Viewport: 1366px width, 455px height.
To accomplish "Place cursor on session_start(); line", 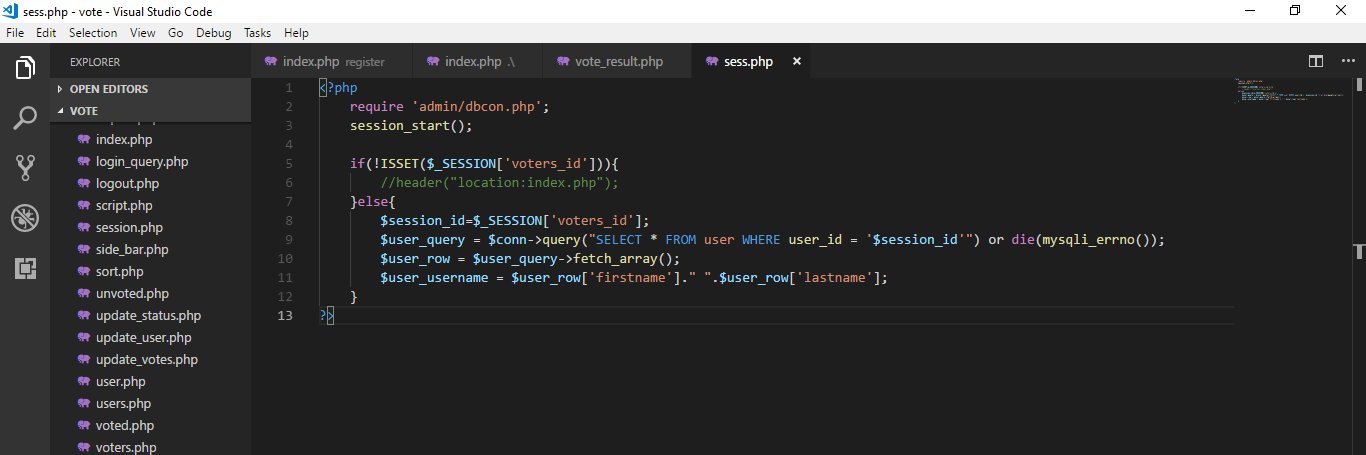I will (411, 126).
